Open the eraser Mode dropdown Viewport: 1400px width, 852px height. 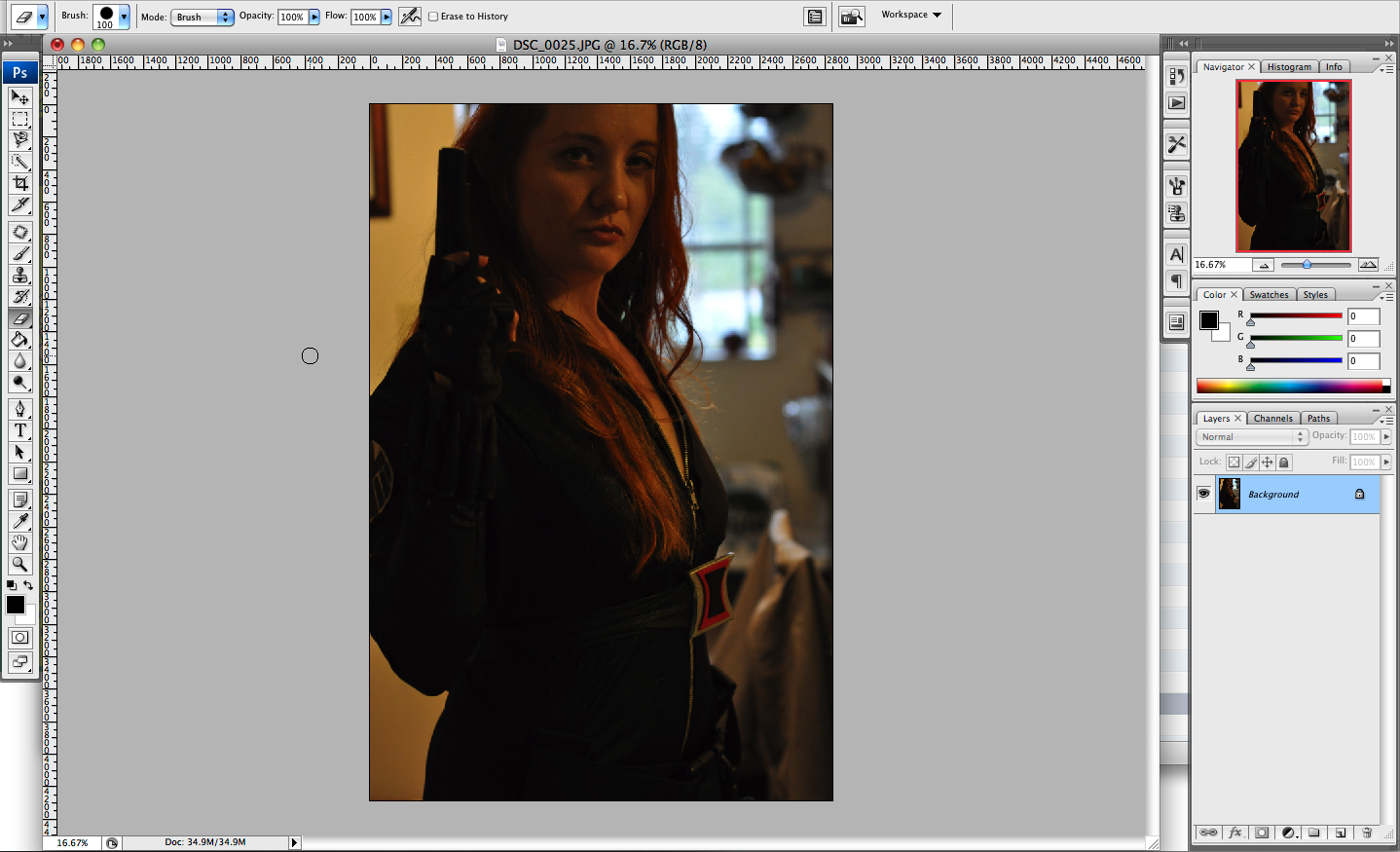[203, 17]
